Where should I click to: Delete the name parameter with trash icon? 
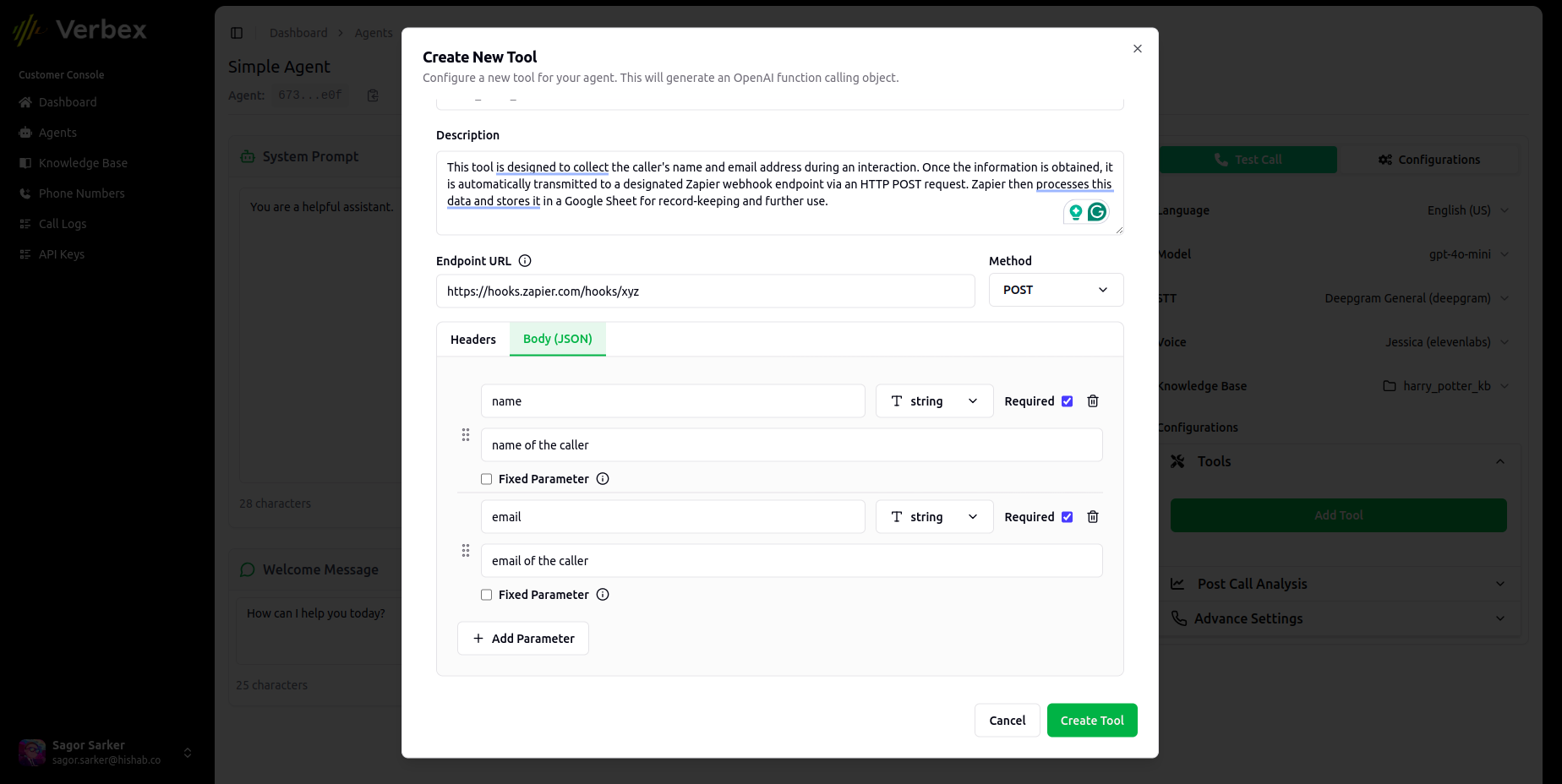pyautogui.click(x=1093, y=401)
